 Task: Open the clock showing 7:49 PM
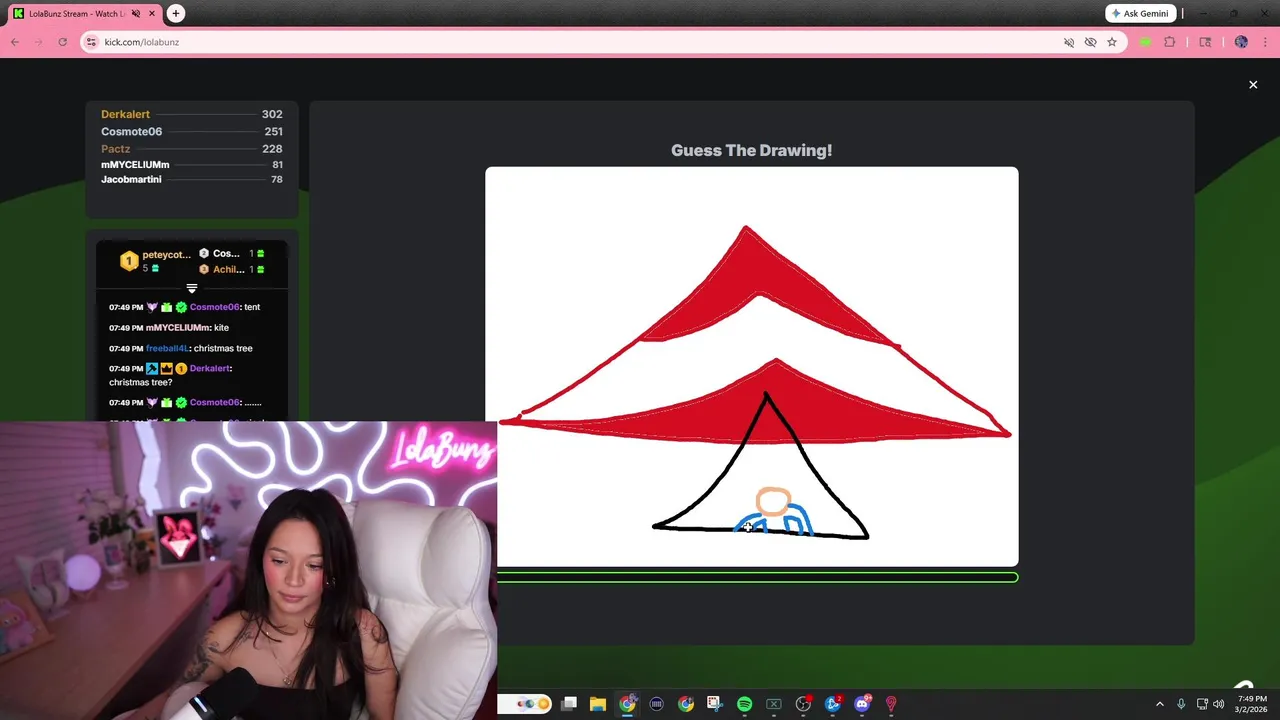click(x=1252, y=704)
